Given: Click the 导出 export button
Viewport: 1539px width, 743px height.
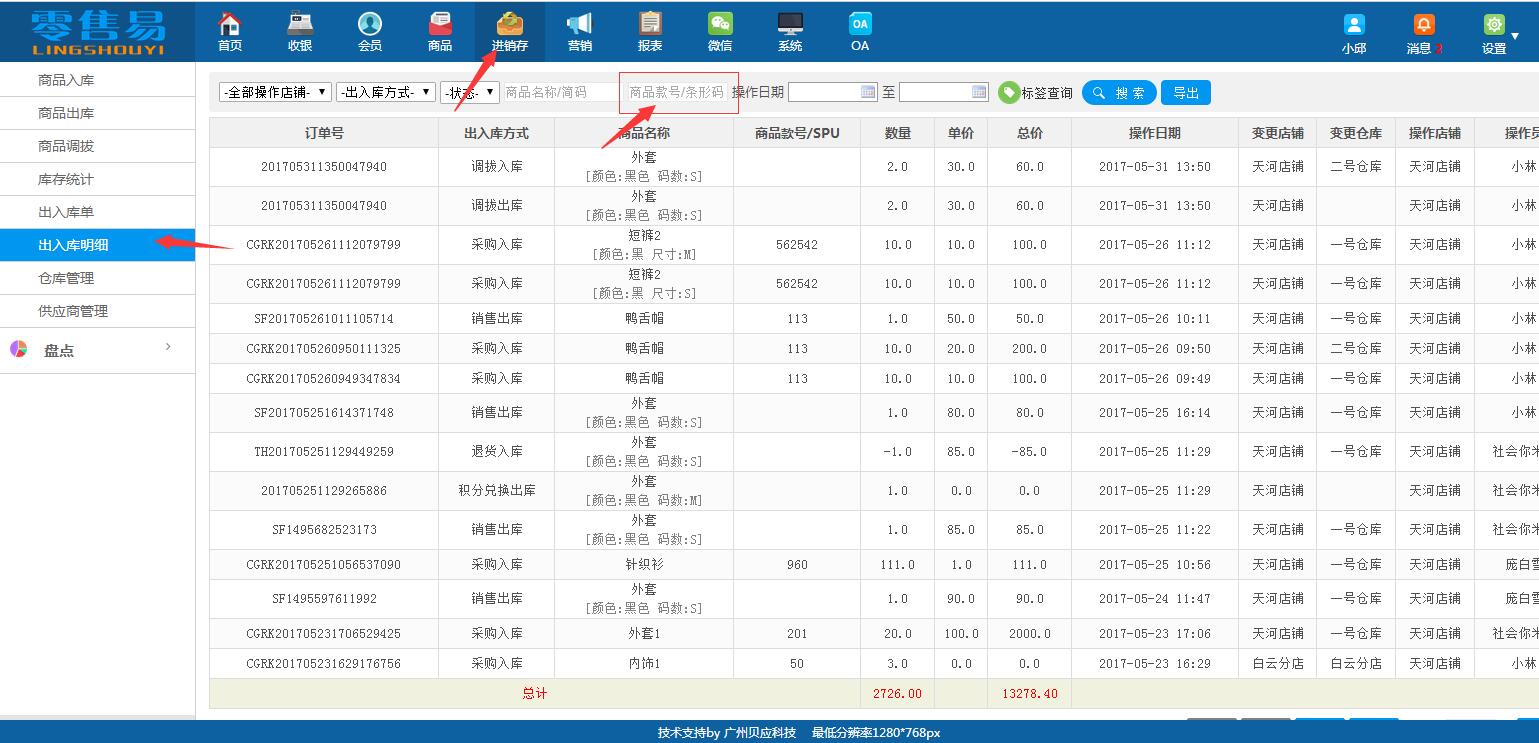Looking at the screenshot, I should click(x=1186, y=91).
